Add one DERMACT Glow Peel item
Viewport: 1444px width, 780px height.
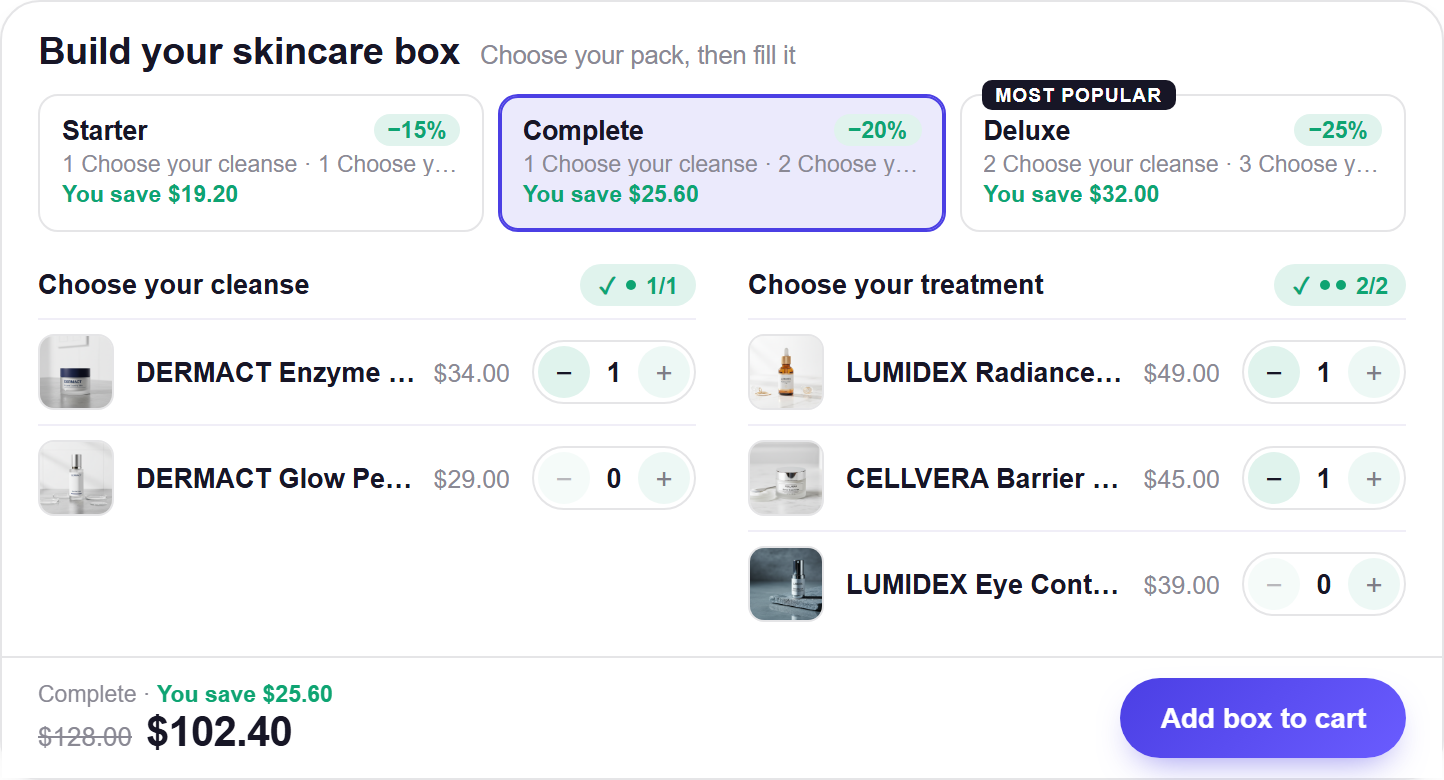point(663,479)
